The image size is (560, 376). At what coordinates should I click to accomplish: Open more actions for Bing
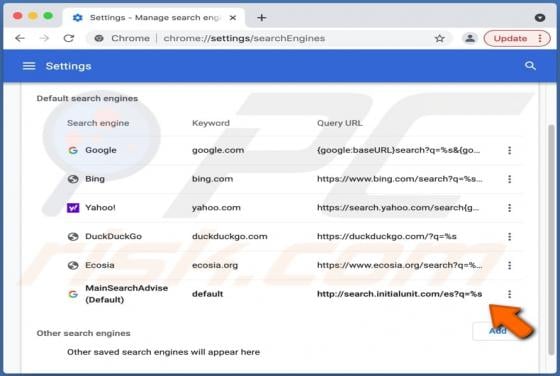coord(510,179)
